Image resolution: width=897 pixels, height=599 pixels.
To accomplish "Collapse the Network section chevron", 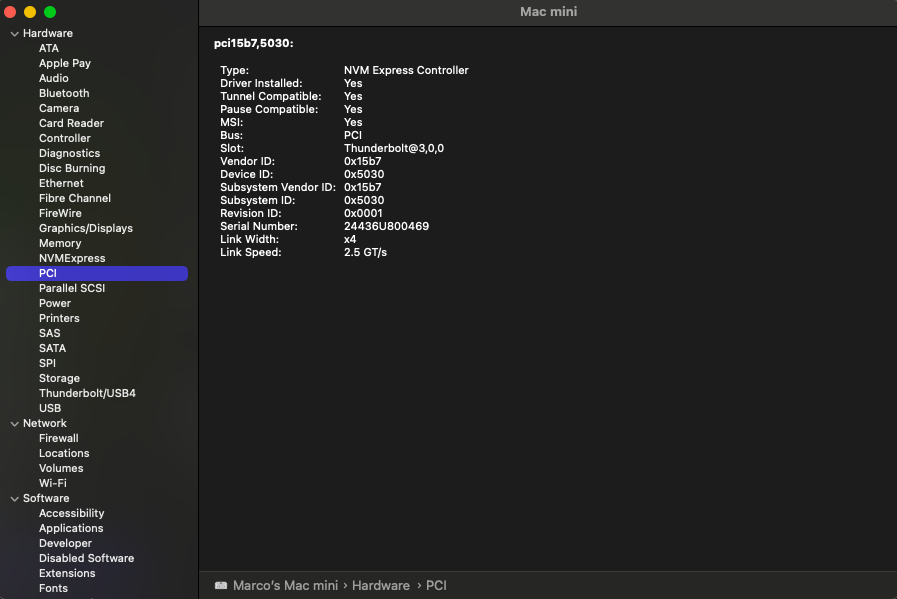I will [15, 424].
